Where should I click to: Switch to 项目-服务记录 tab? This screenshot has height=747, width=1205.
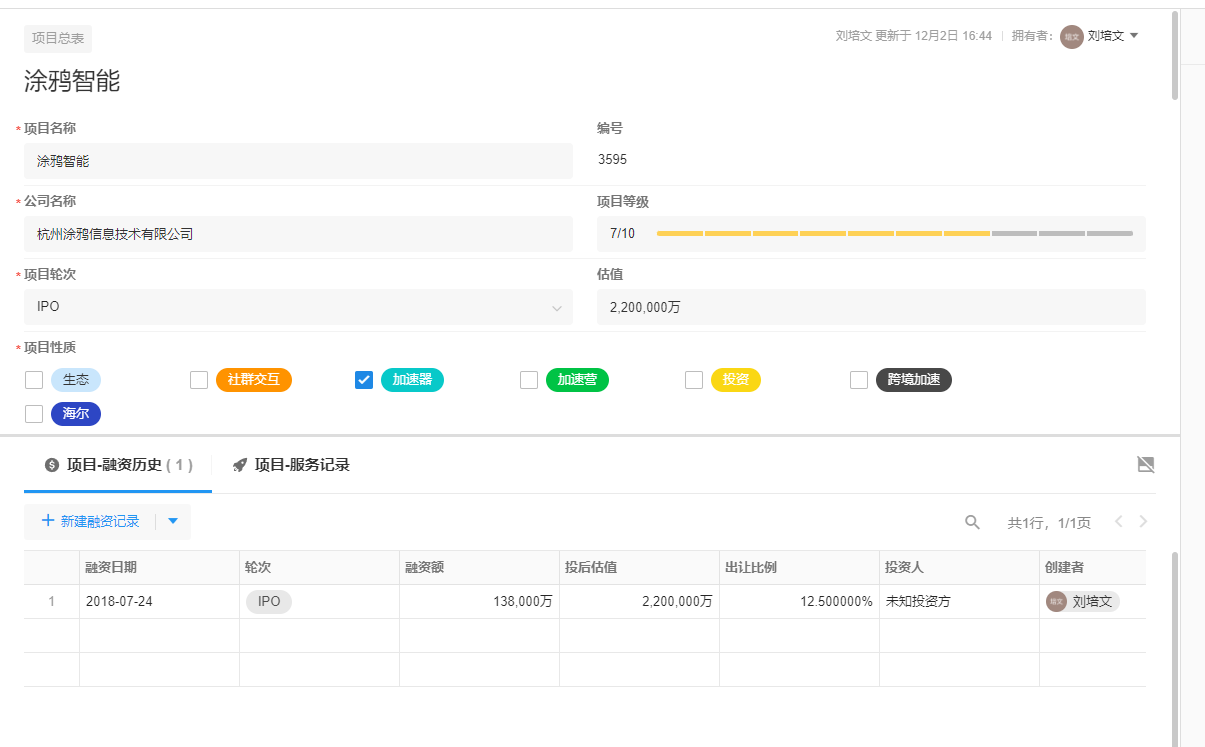point(301,465)
